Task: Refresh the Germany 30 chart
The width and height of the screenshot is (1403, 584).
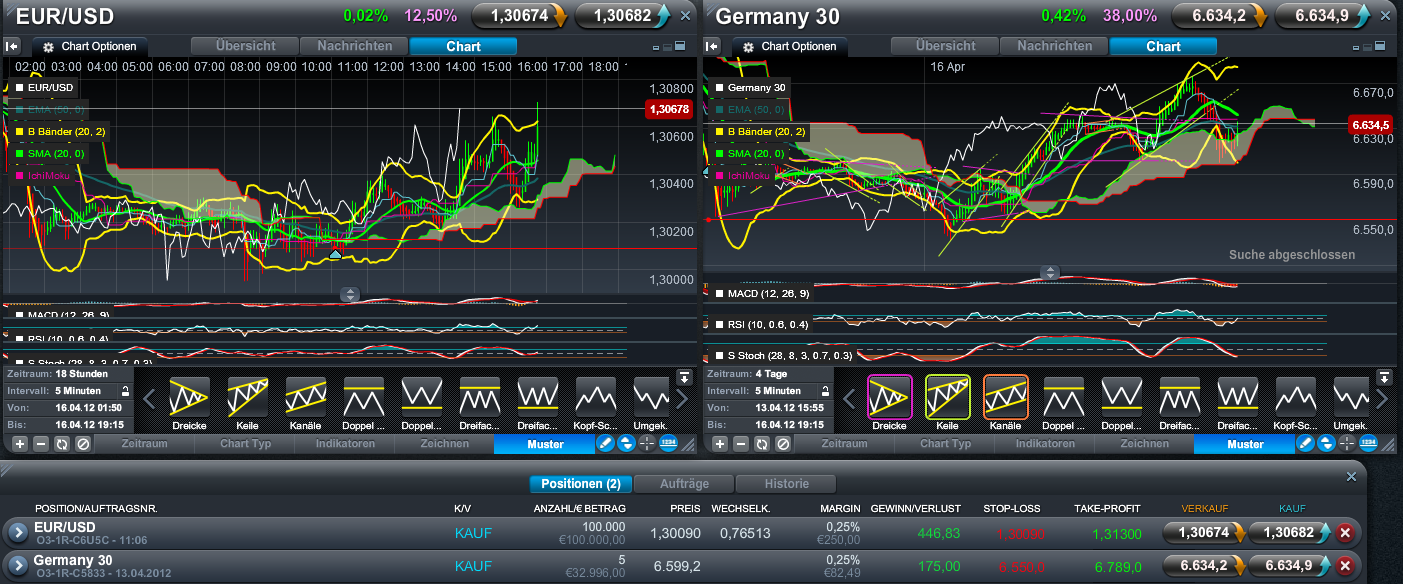Action: (762, 443)
